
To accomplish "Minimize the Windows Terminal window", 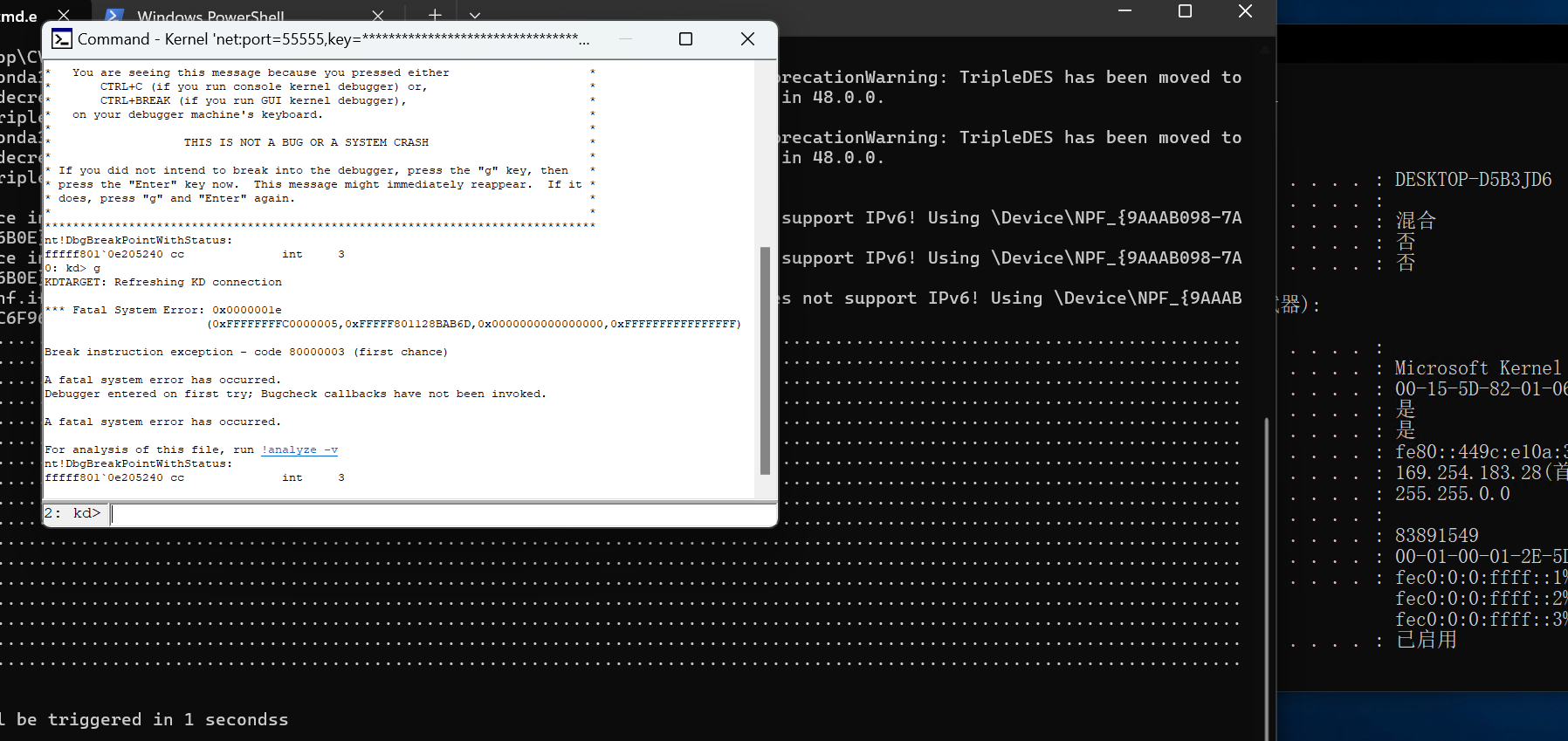I will click(1124, 11).
